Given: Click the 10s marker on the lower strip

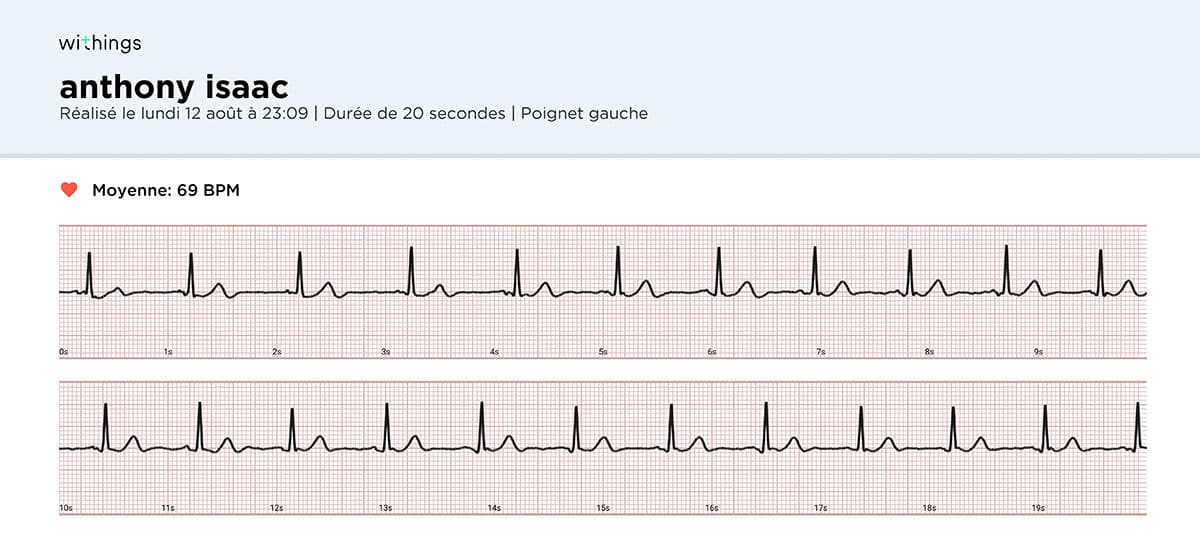Looking at the screenshot, I should pos(66,508).
